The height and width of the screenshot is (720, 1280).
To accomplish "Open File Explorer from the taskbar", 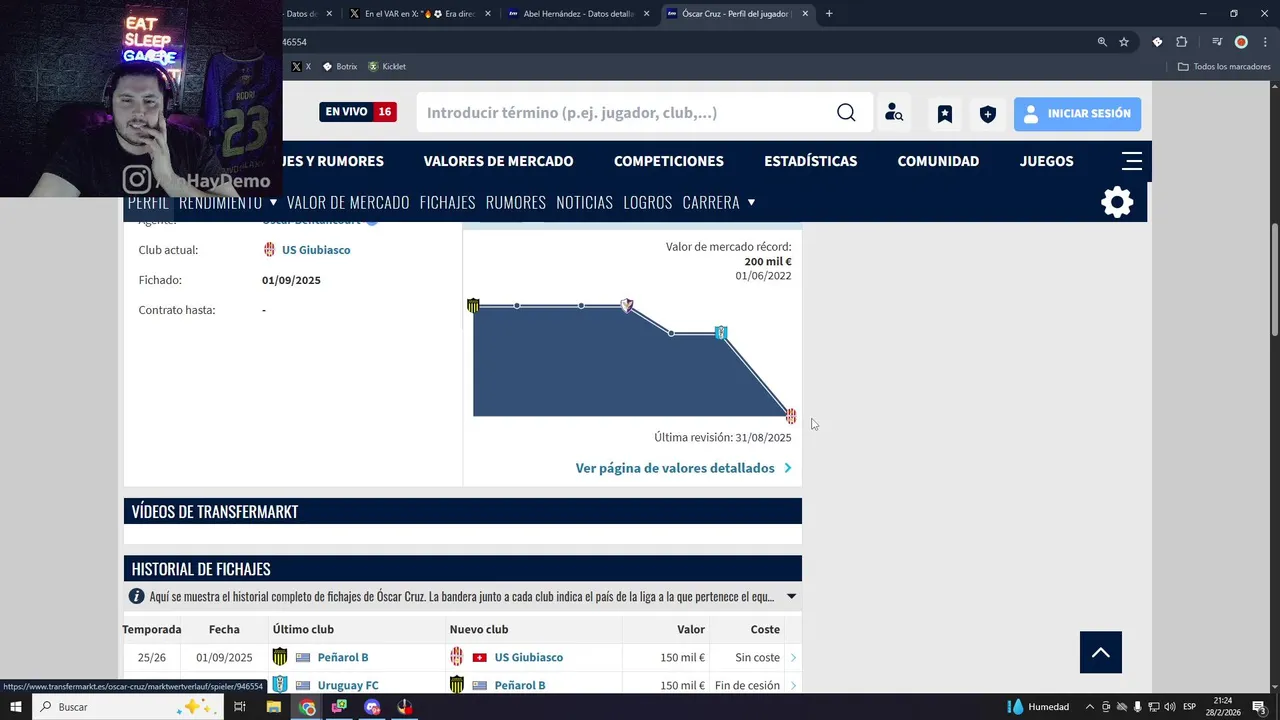I will (x=274, y=707).
